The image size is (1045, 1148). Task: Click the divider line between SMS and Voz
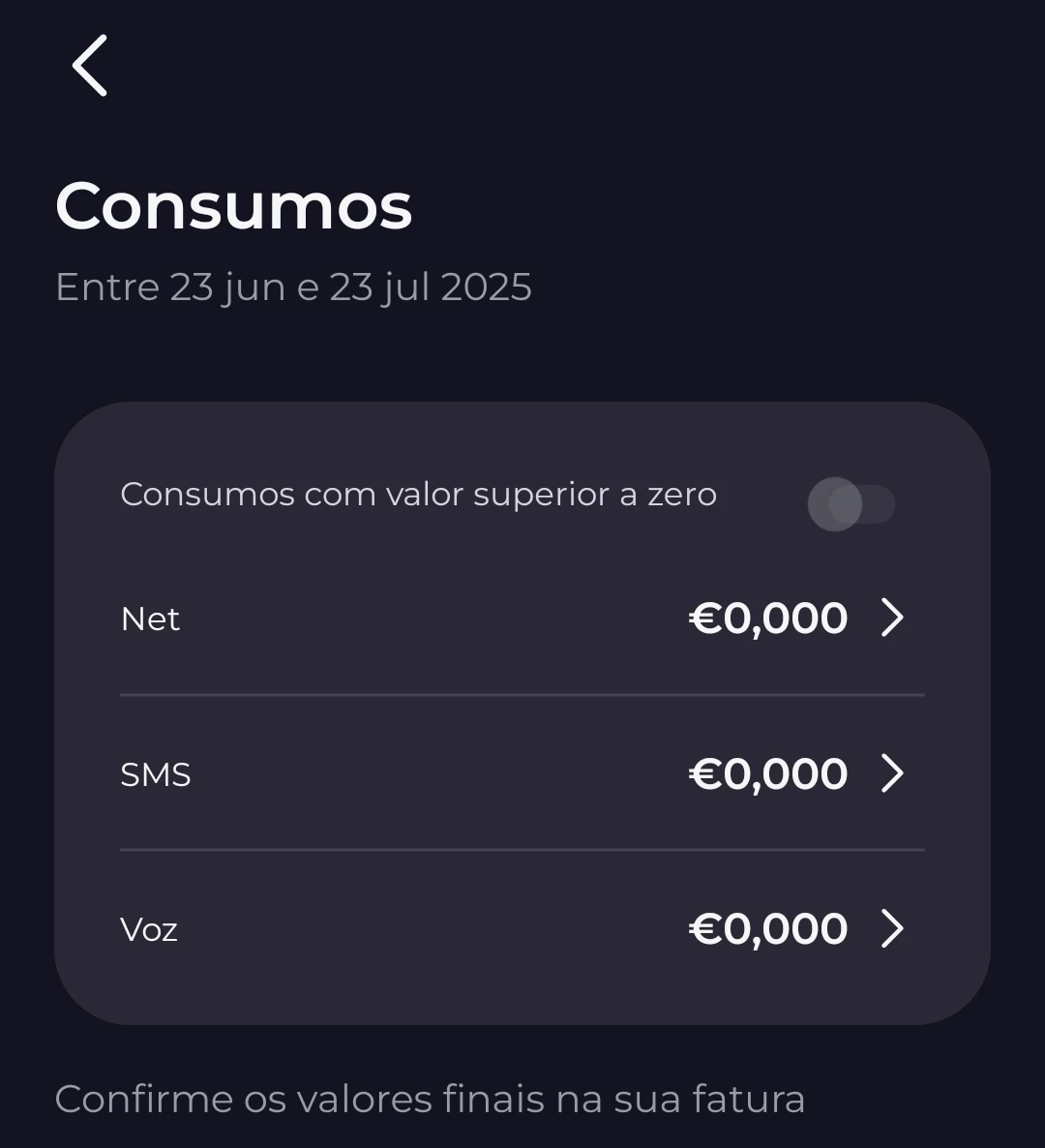(x=522, y=850)
